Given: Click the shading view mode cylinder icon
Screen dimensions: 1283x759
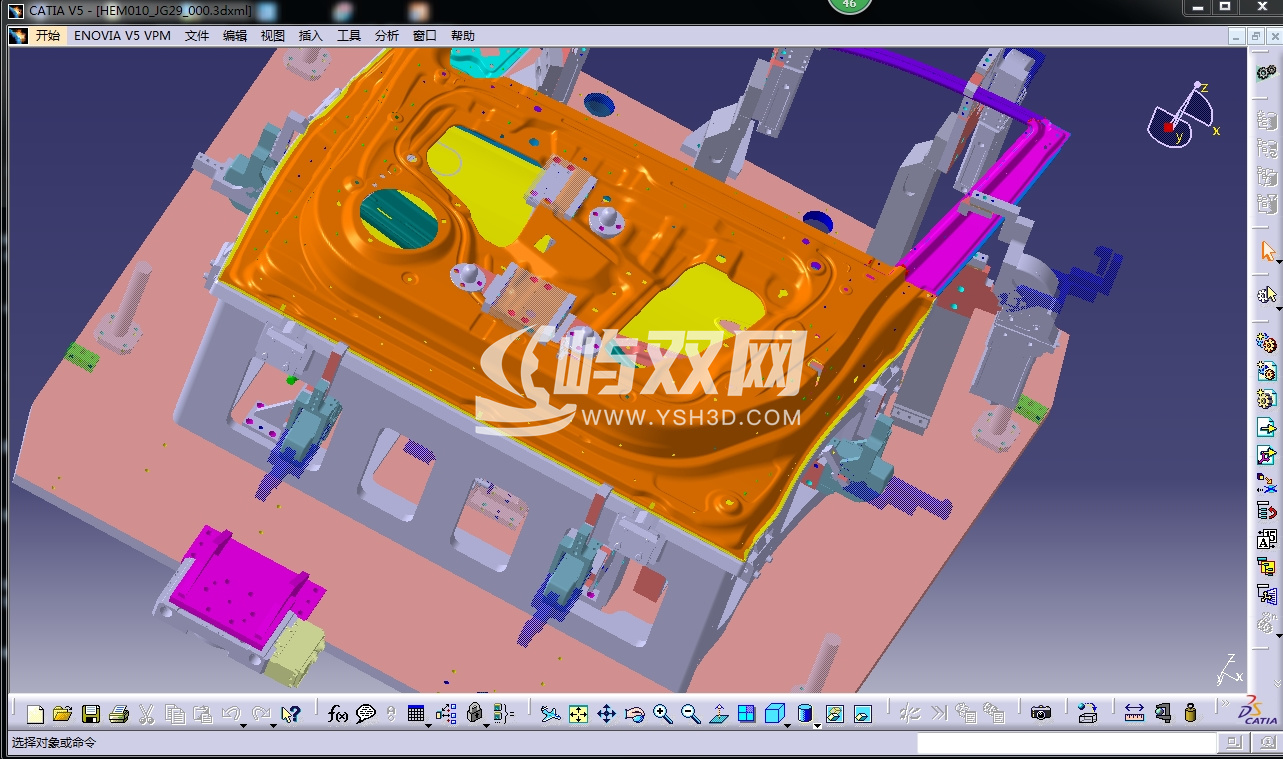Looking at the screenshot, I should [x=805, y=713].
